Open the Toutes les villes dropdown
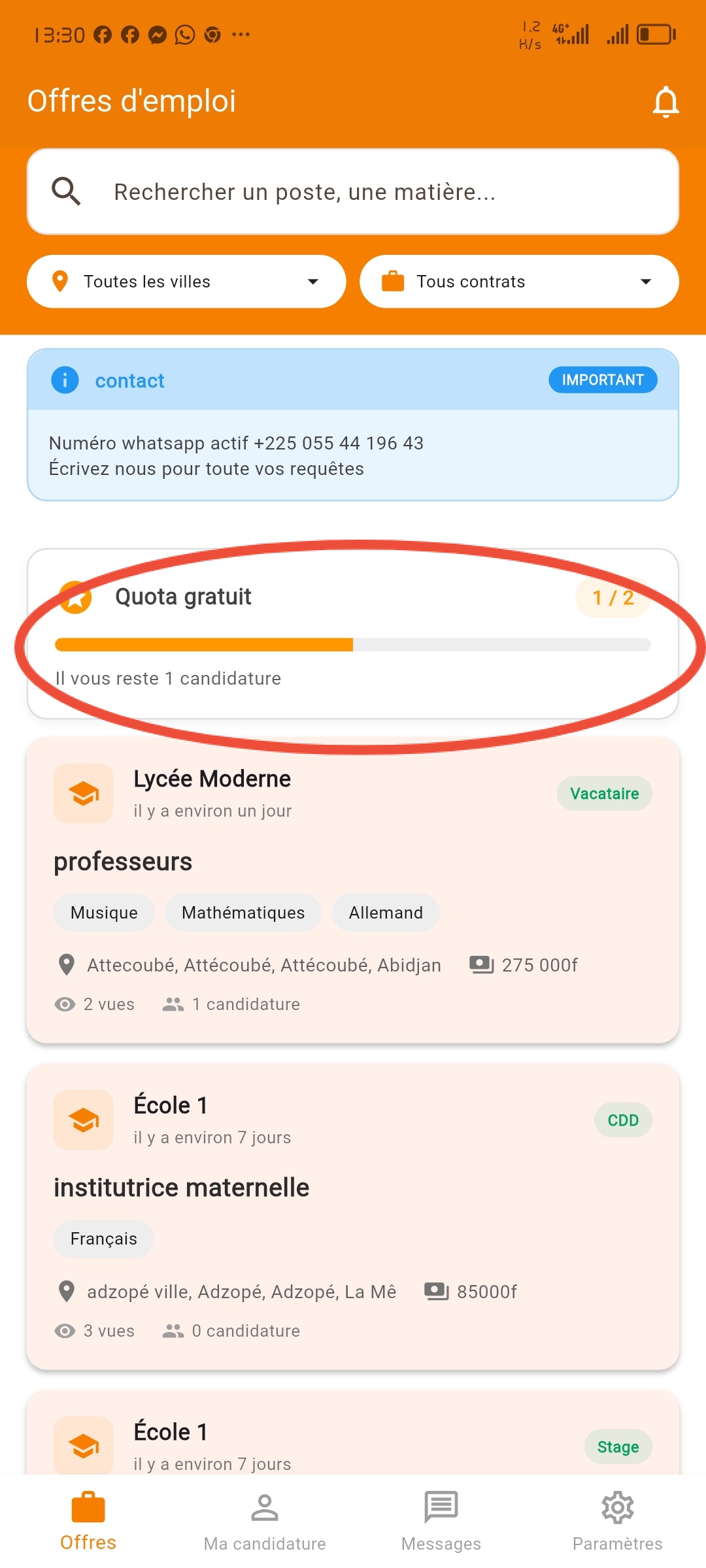The image size is (706, 1568). [x=185, y=282]
